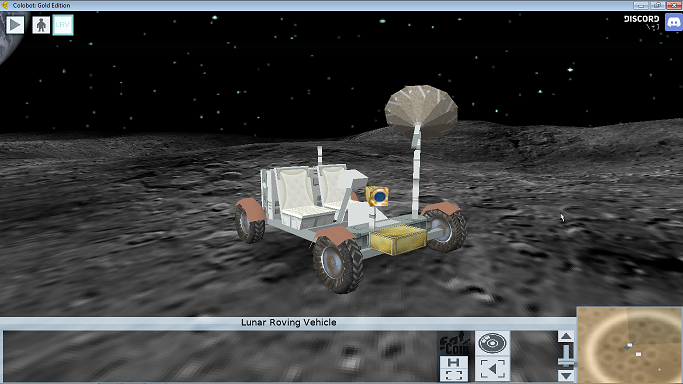
Task: Click the up arrow above zoom slider
Action: 566,336
